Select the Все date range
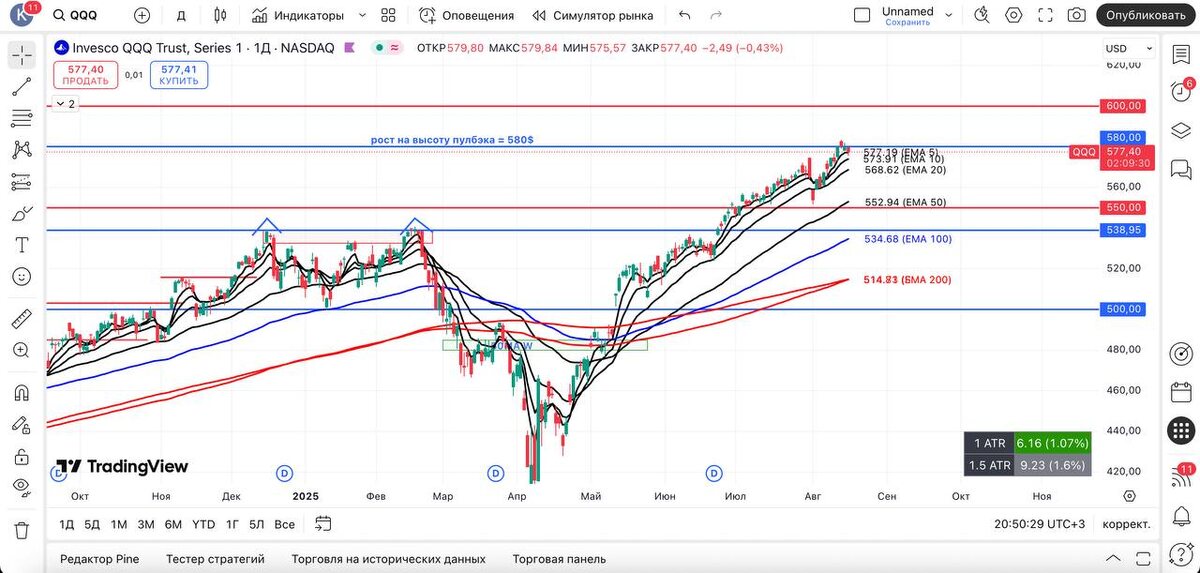The height and width of the screenshot is (573, 1200). point(285,524)
